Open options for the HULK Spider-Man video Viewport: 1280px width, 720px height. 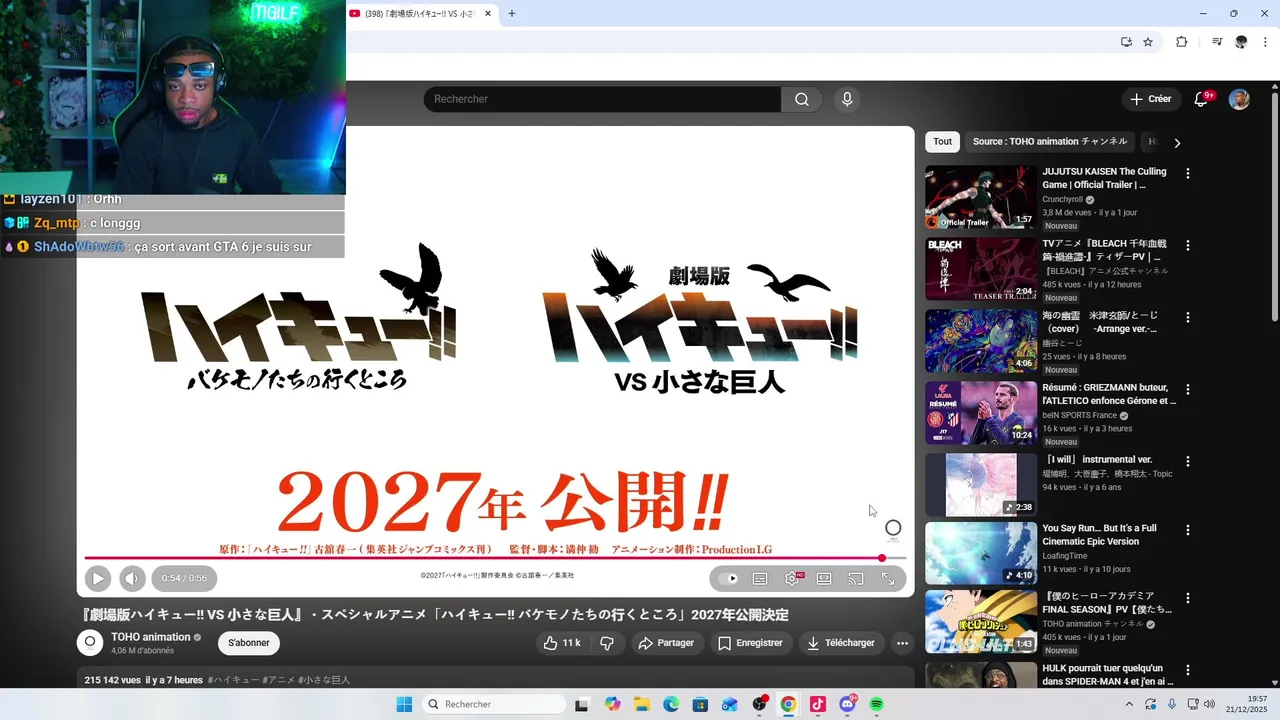pos(1188,670)
